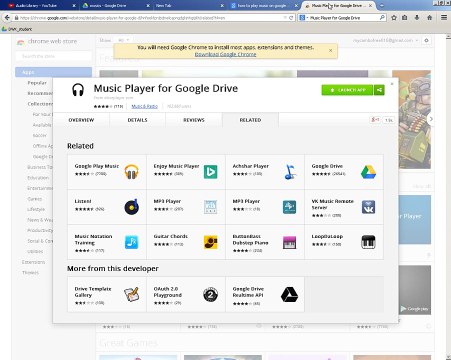Image resolution: width=451 pixels, height=360 pixels.
Task: Select Apps in the Web Store sidebar
Action: click(x=53, y=72)
